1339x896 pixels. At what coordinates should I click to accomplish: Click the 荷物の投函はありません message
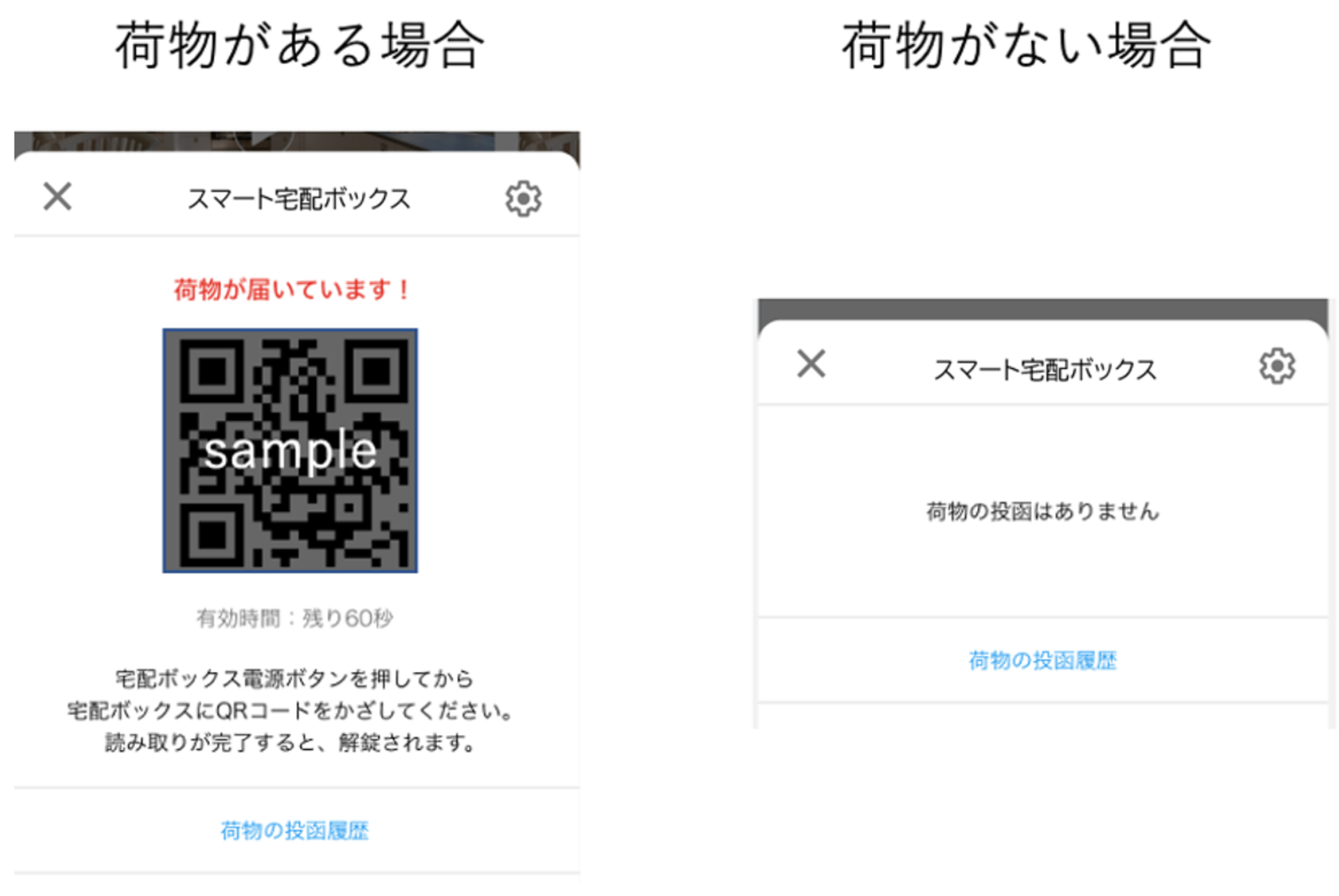1042,511
